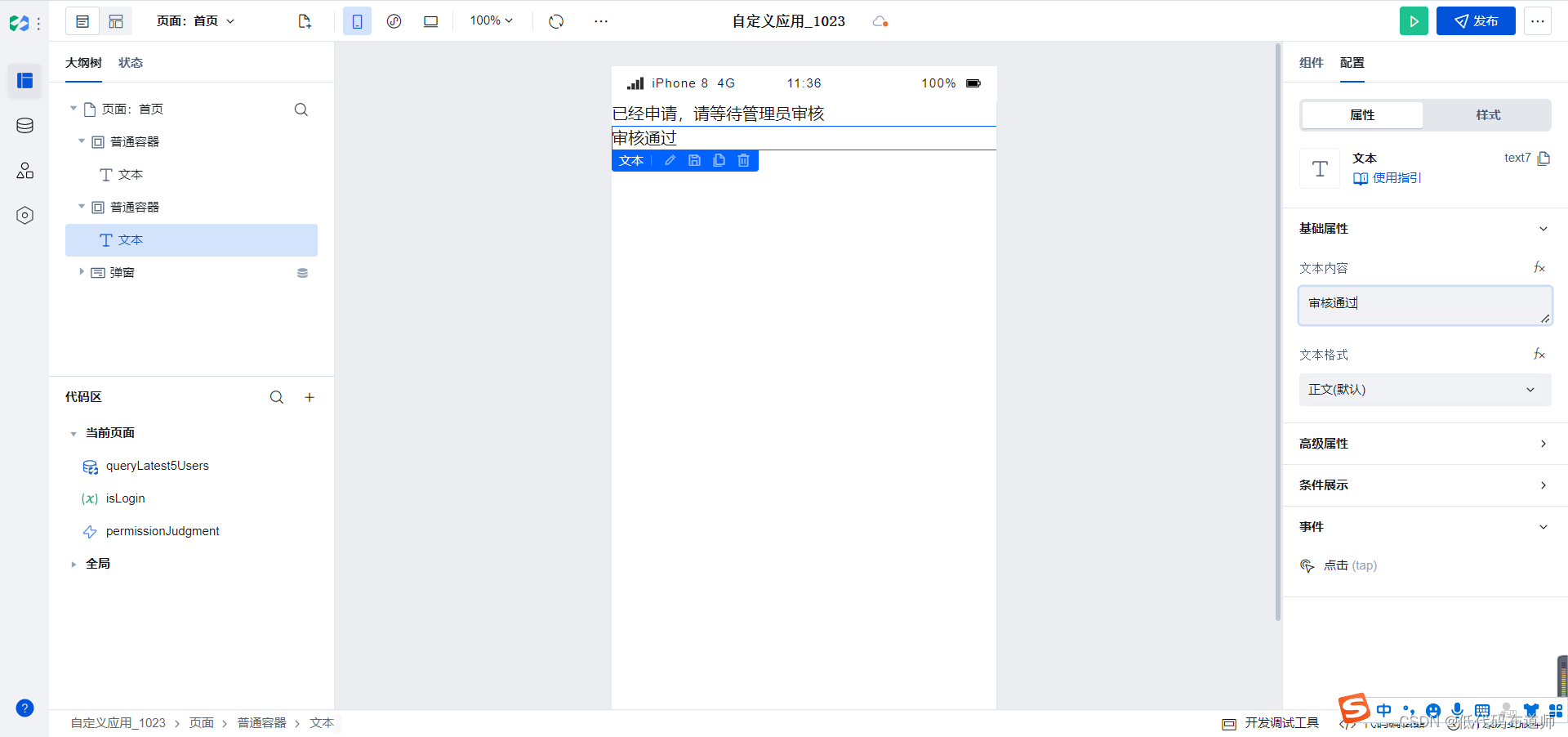
Task: Collapse the 当前页面 code group
Action: (73, 433)
